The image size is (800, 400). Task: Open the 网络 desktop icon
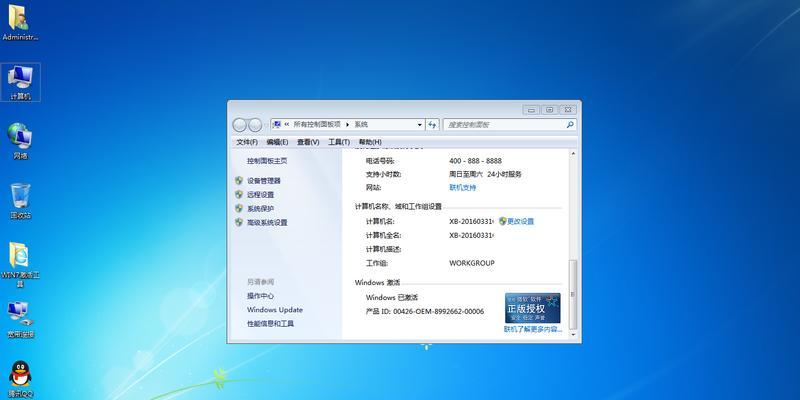[20, 141]
